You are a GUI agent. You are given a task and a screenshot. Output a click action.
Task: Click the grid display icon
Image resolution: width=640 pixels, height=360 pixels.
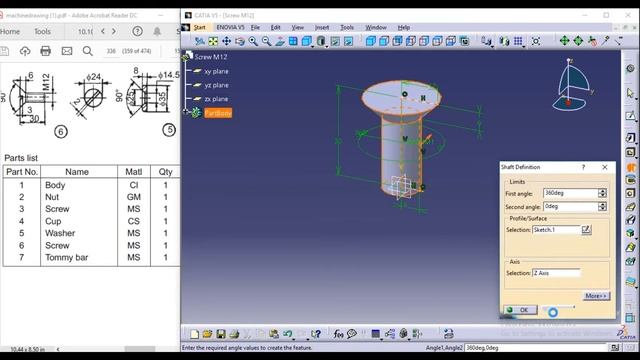pyautogui.click(x=518, y=41)
